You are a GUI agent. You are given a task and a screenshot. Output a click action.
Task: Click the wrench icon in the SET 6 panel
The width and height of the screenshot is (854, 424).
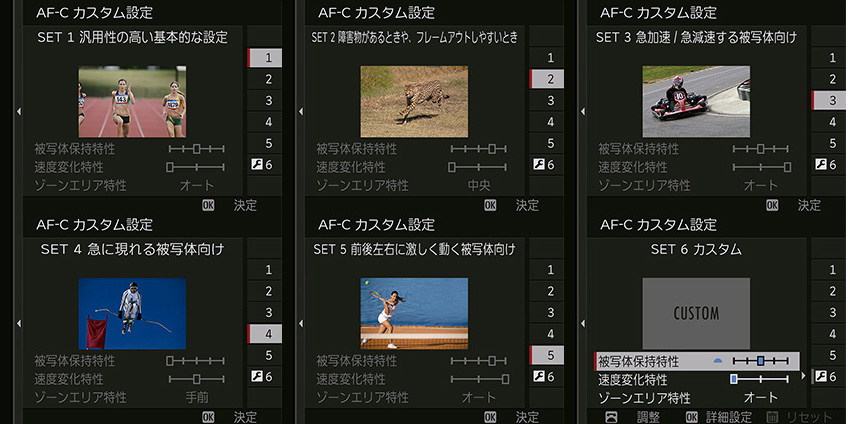coord(819,377)
